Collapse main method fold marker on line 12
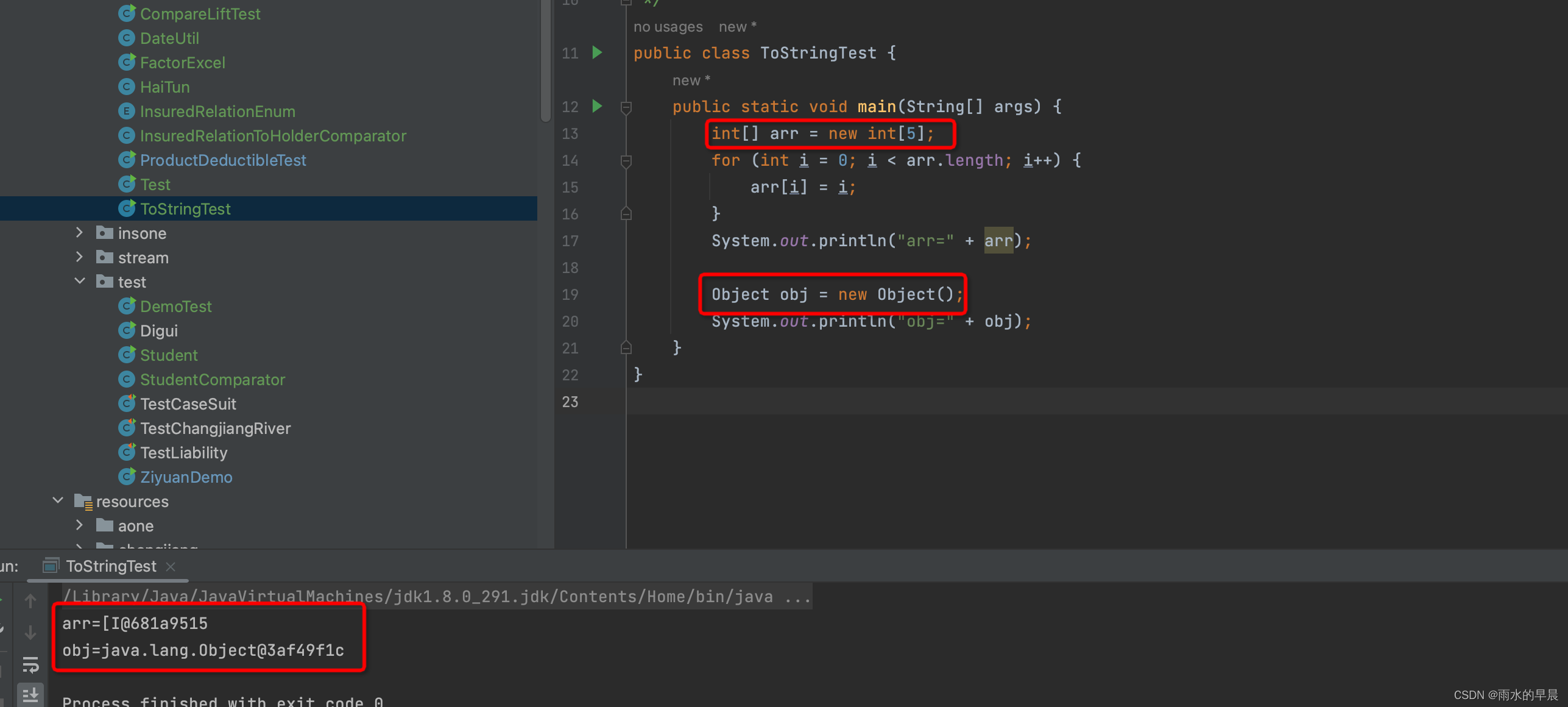 pos(626,107)
